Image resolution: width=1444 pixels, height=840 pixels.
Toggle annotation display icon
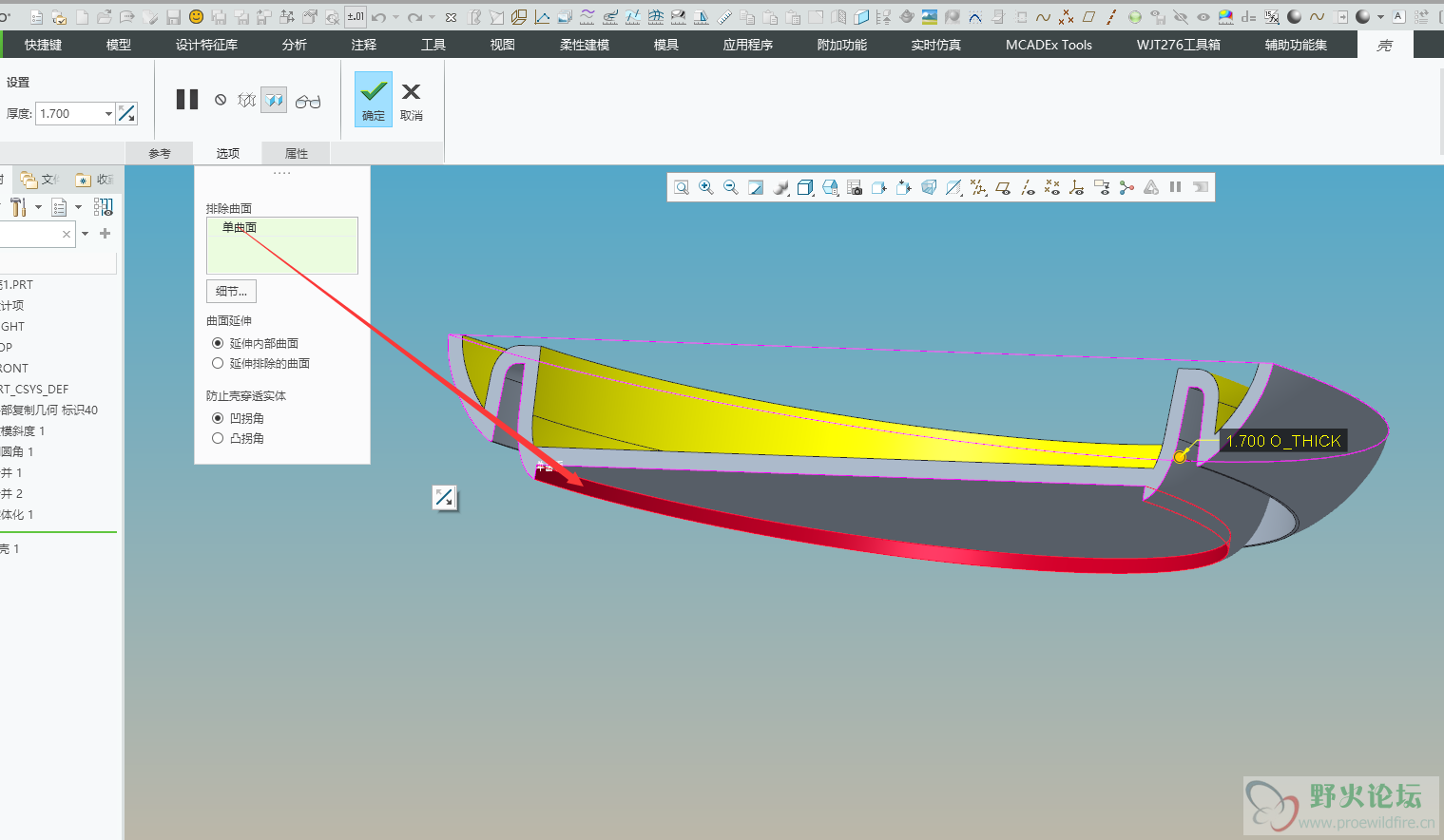point(1102,187)
